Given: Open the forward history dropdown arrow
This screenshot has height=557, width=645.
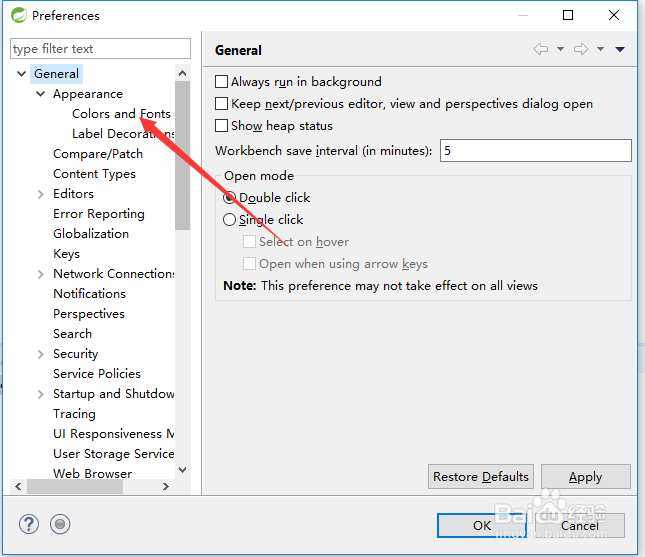Looking at the screenshot, I should point(601,49).
